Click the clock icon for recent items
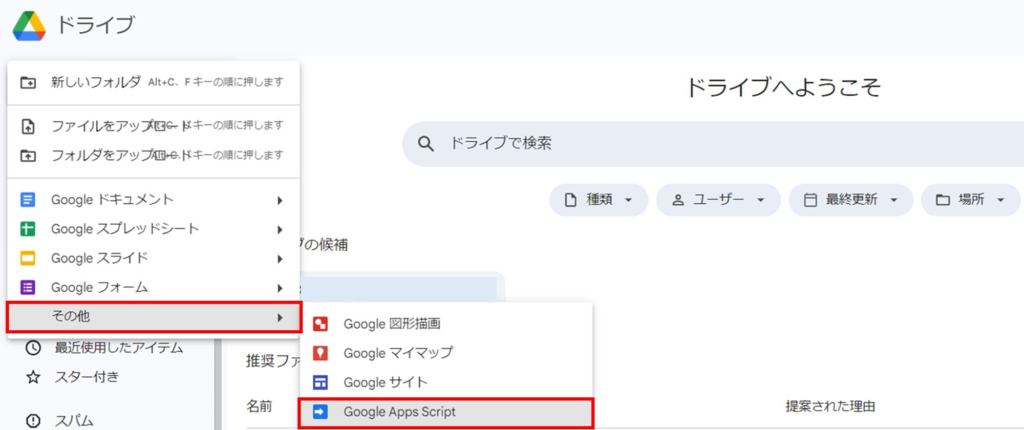Screen dimensions: 1024x430 pyautogui.click(x=33, y=348)
